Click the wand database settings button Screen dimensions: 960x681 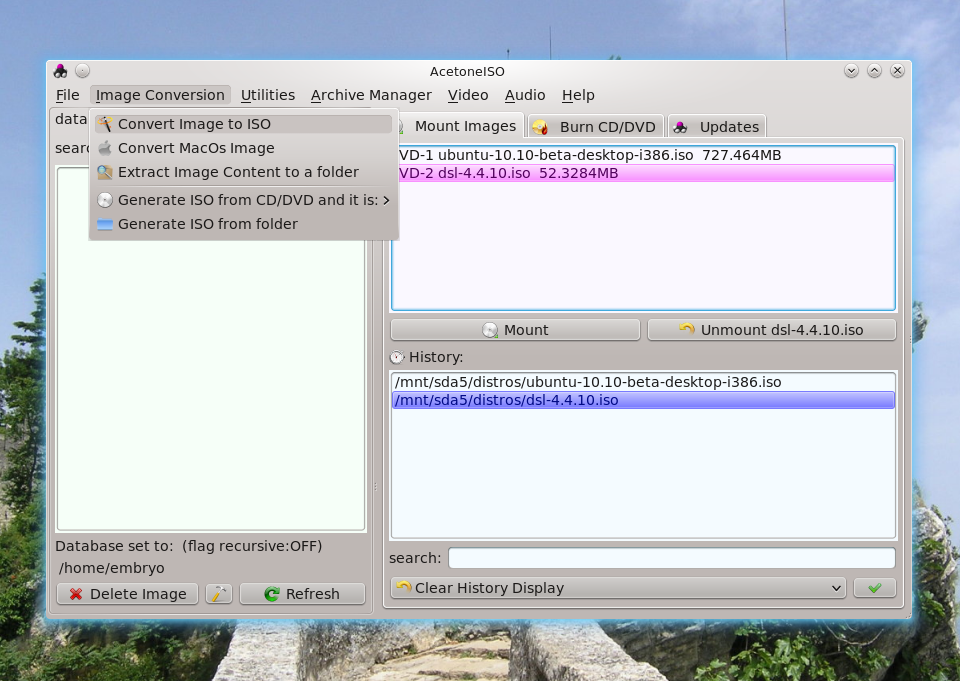pyautogui.click(x=219, y=594)
